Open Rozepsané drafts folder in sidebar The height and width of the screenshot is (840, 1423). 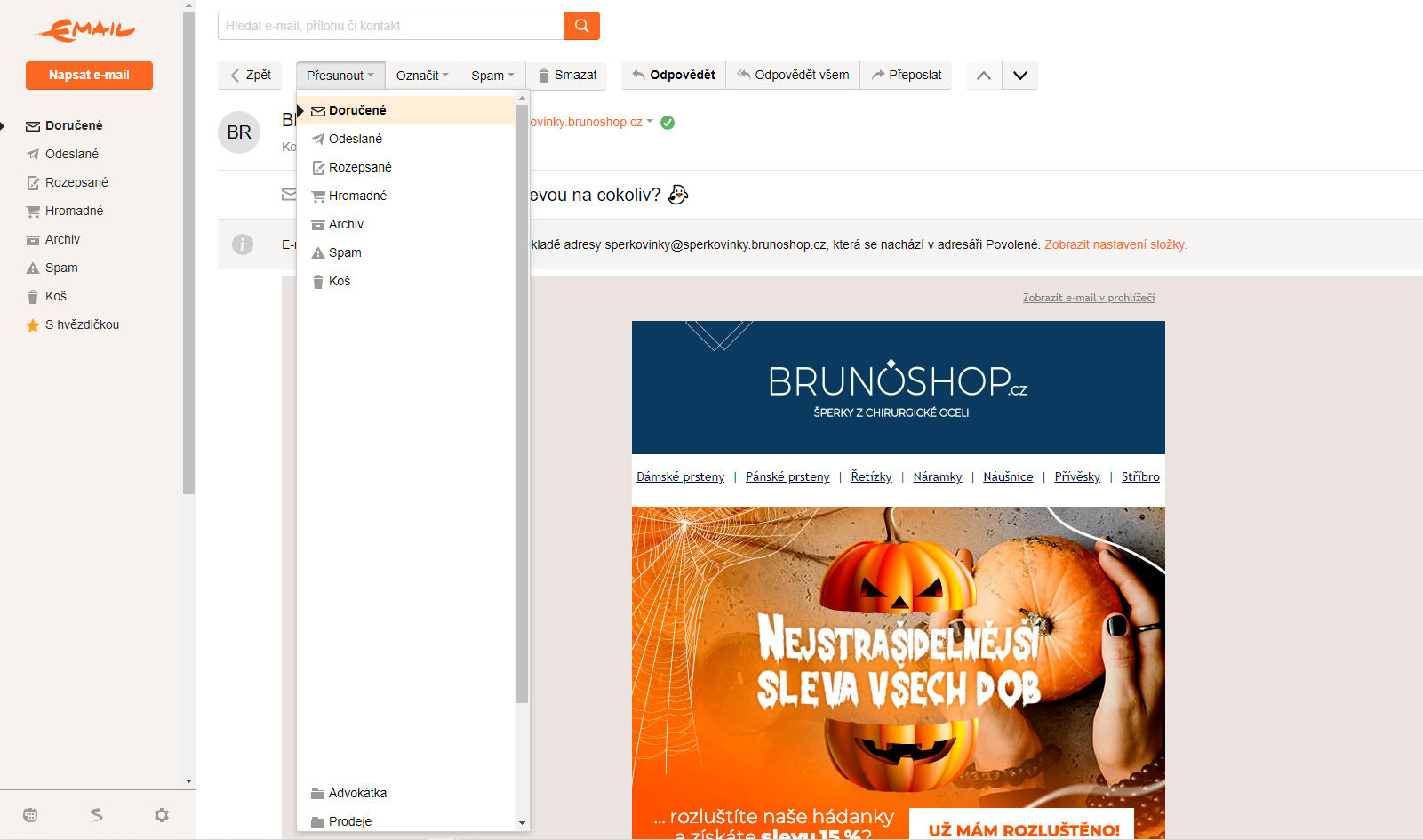(x=76, y=182)
